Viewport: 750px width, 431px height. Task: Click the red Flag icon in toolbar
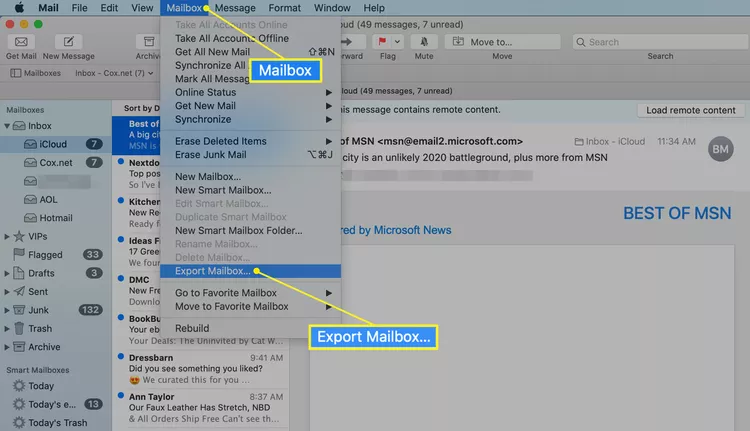[x=382, y=42]
